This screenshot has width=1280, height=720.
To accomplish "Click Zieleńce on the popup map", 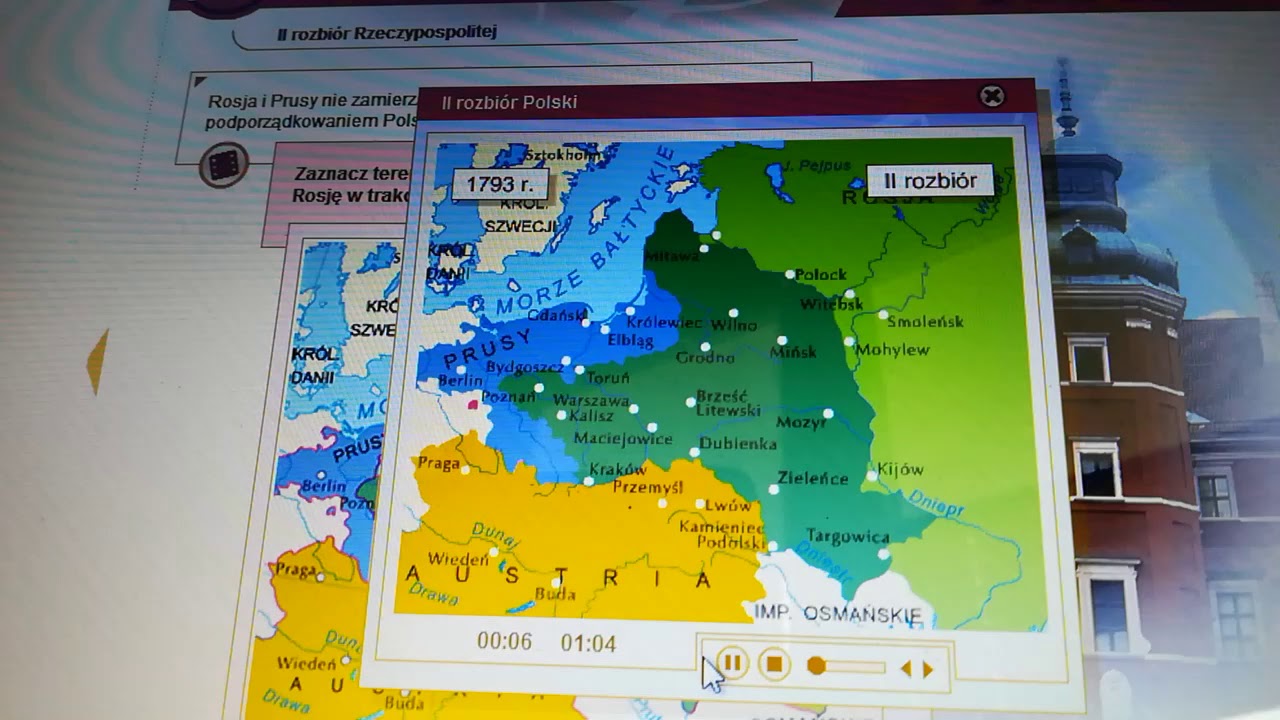I will point(812,478).
